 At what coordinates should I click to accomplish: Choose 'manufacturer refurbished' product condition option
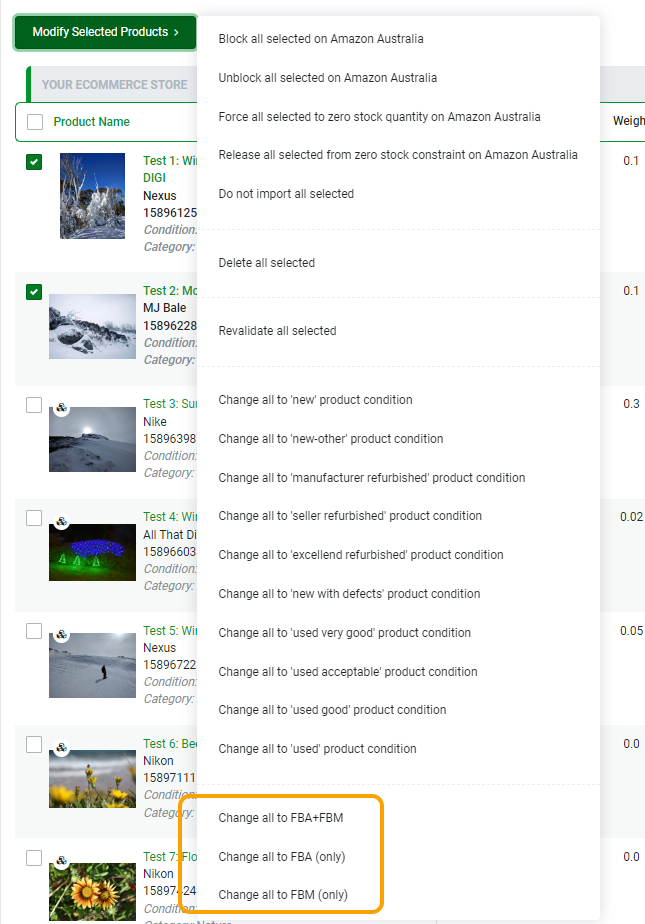tap(372, 478)
